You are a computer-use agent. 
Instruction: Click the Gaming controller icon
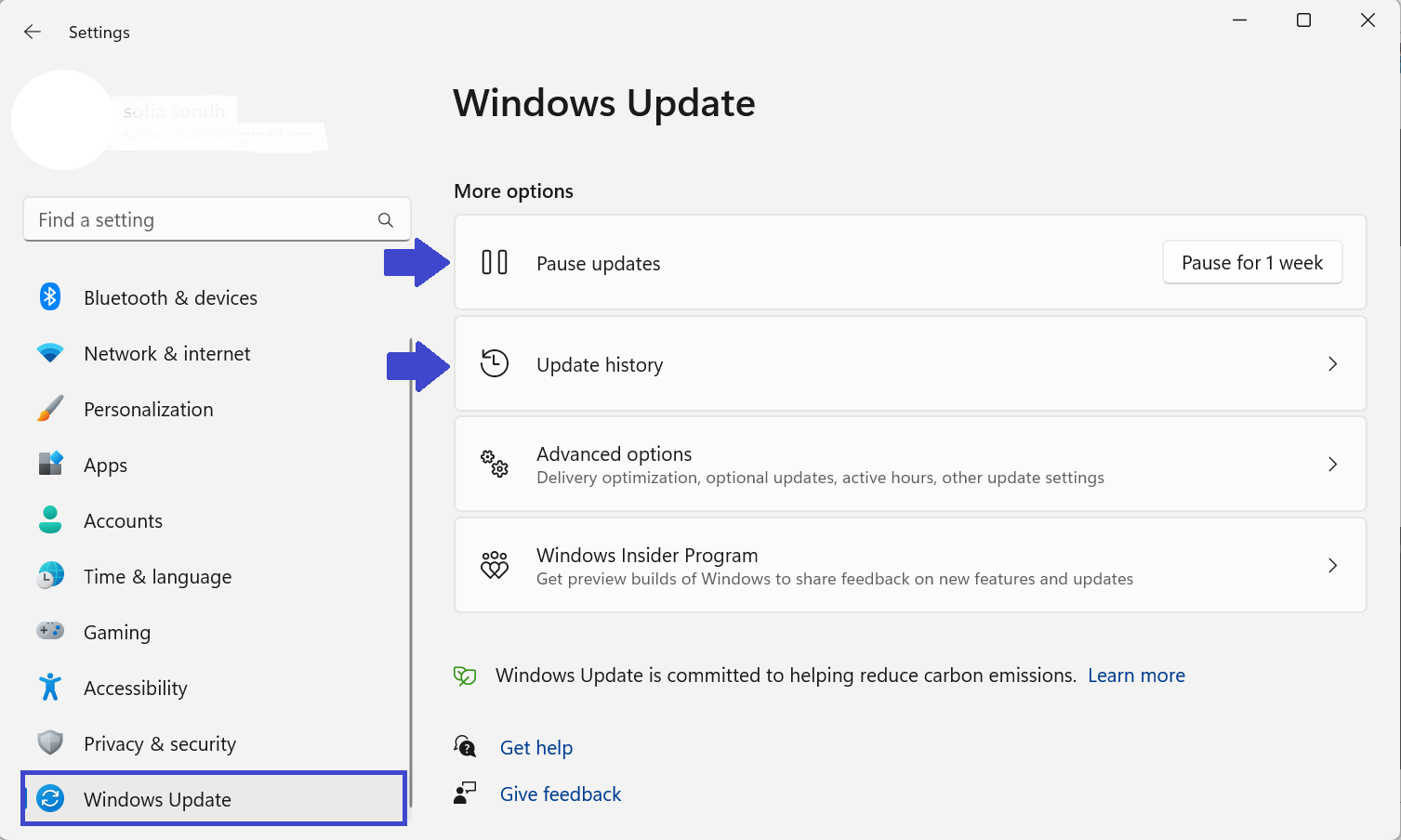coord(50,632)
